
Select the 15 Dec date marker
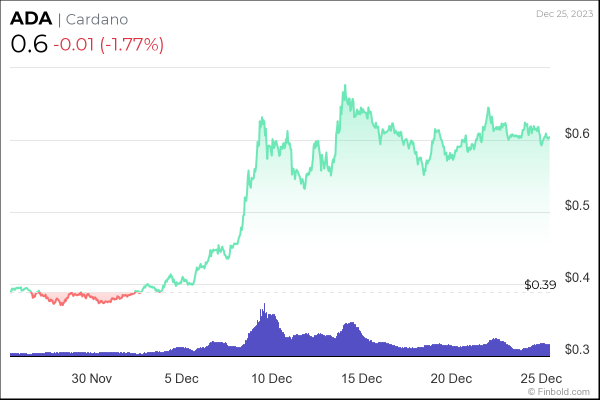(362, 379)
